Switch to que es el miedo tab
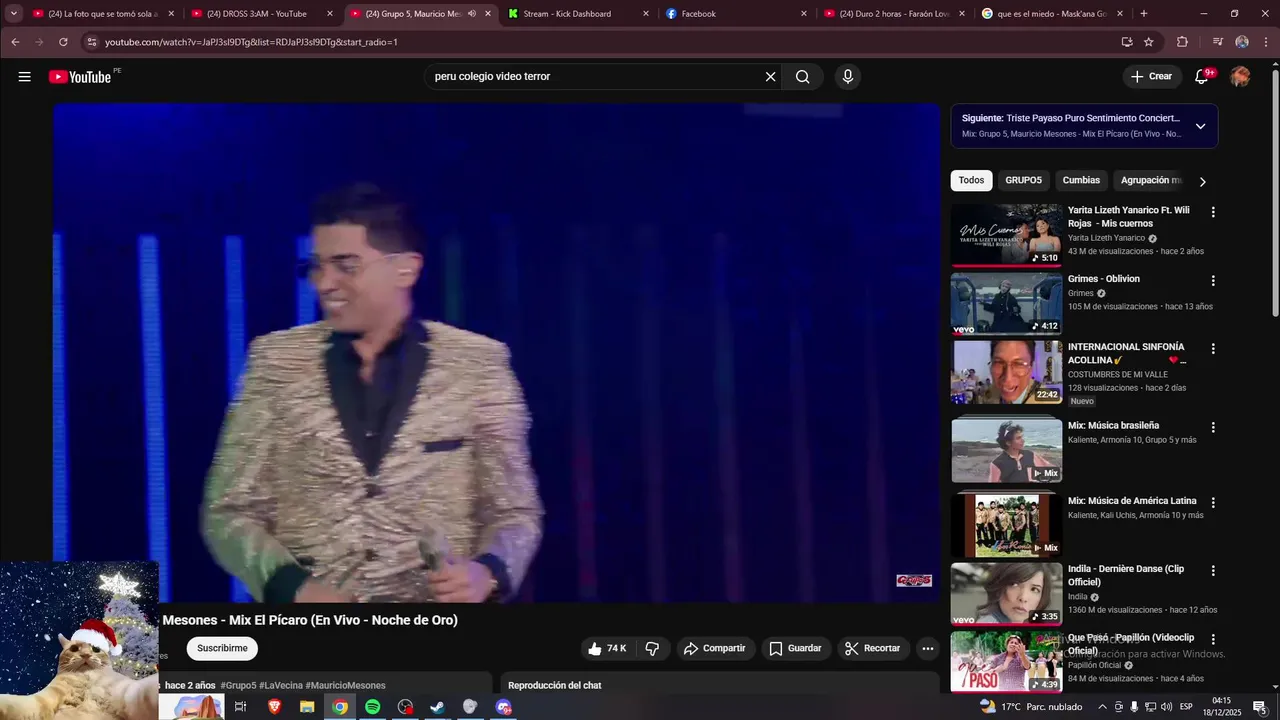Screen dimensions: 1280x720 pos(1051,14)
